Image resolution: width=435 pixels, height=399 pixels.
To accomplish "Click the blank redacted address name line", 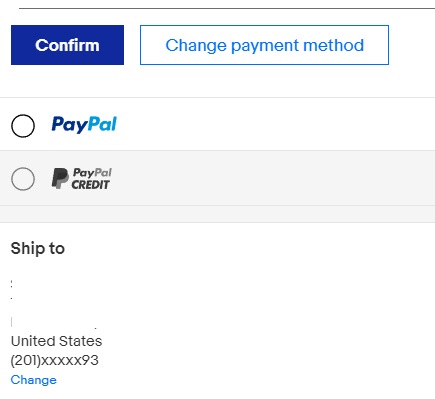I will [x=53, y=284].
